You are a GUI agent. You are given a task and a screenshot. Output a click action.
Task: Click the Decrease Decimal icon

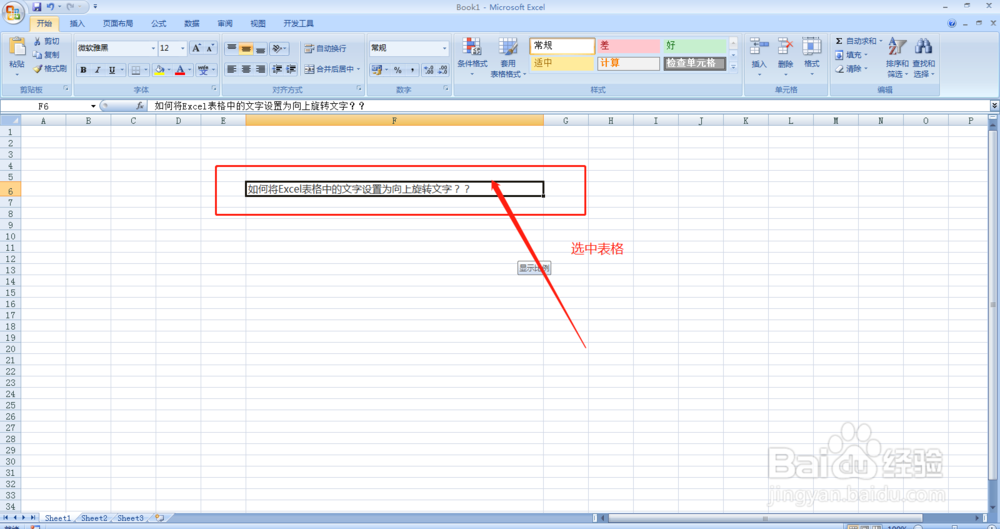coord(443,70)
